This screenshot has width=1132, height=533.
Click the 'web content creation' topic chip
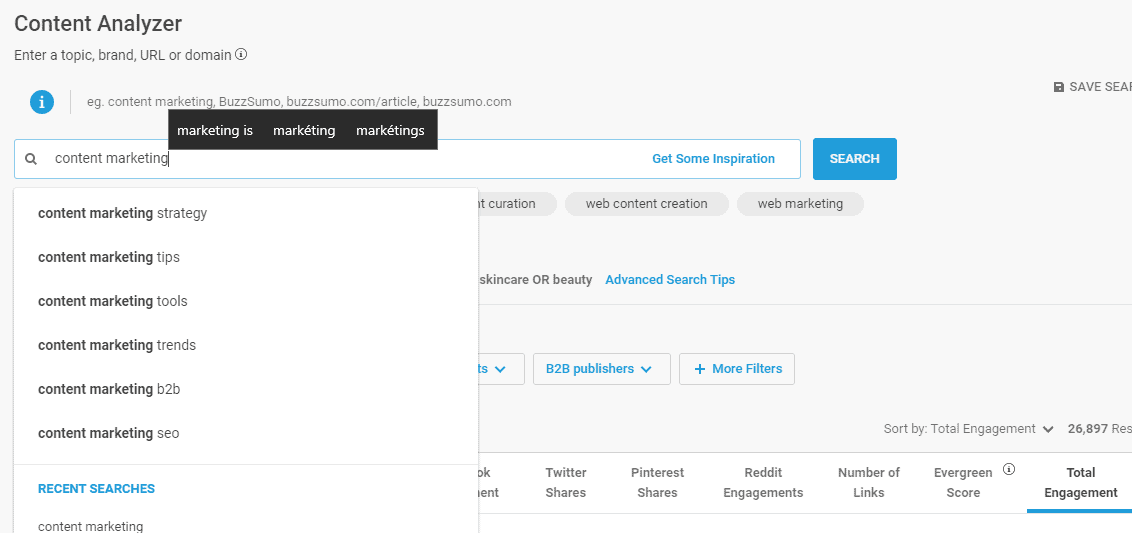coord(646,204)
